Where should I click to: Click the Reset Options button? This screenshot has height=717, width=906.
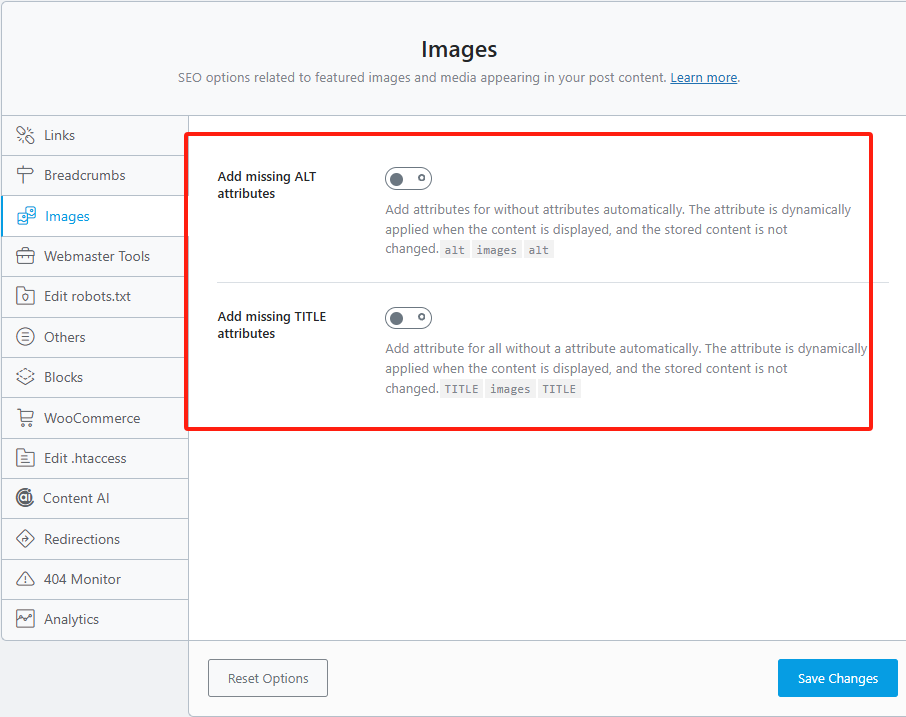coord(268,678)
